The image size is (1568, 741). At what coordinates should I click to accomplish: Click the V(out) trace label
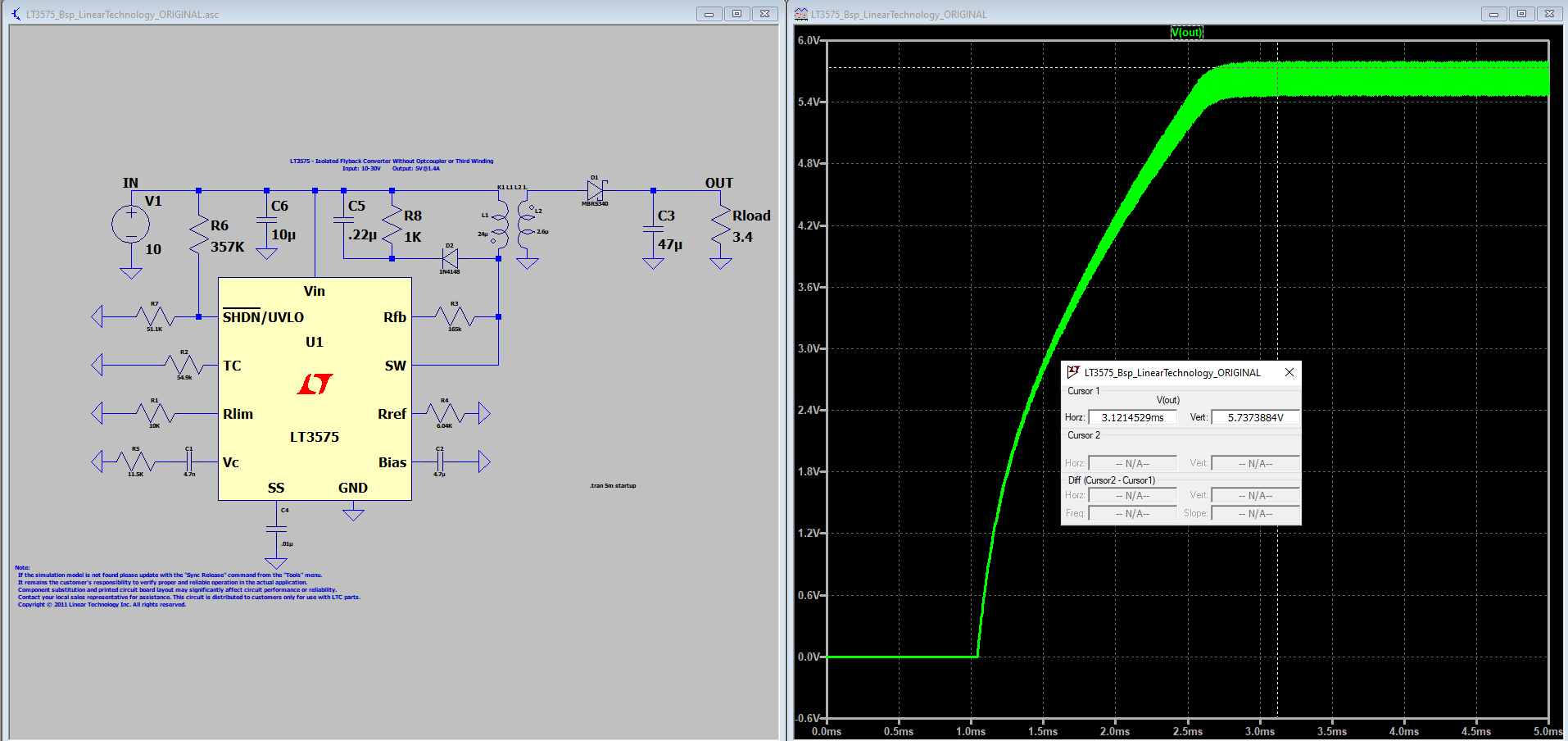(1186, 33)
